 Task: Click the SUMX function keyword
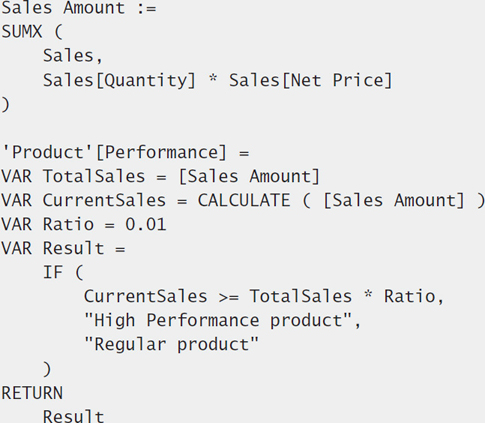coord(22,32)
